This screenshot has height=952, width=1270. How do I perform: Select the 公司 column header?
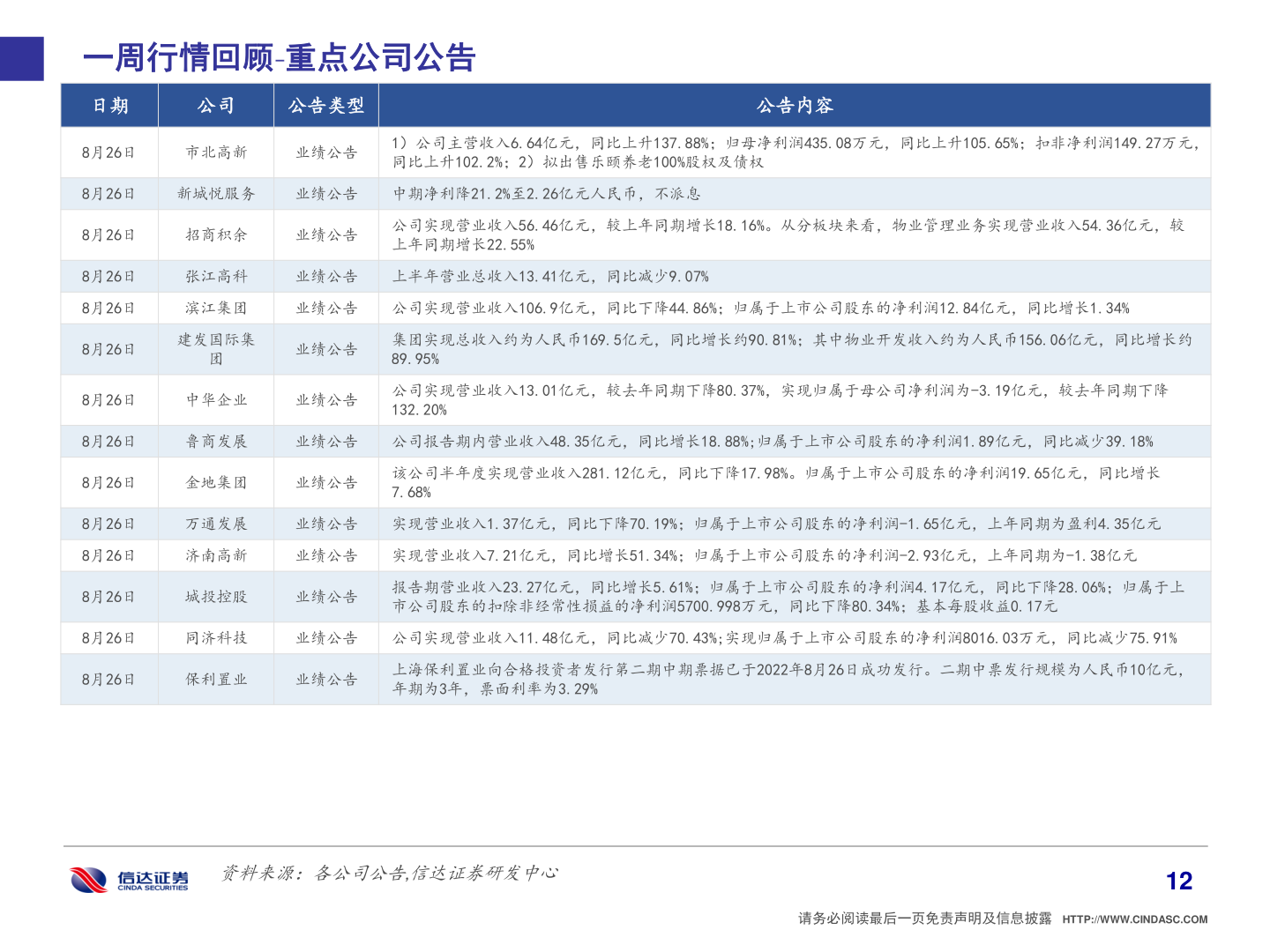215,106
